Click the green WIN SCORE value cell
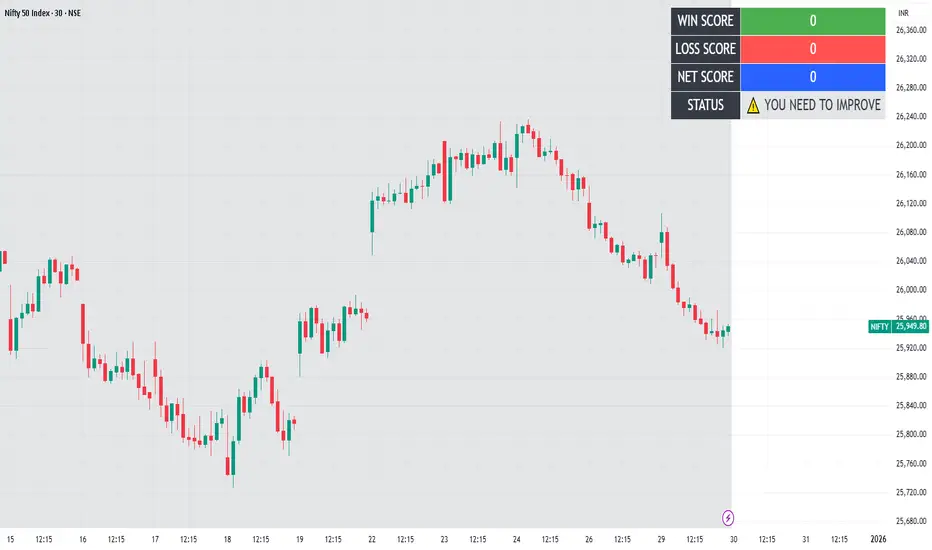Image resolution: width=932 pixels, height=550 pixels. click(x=813, y=21)
